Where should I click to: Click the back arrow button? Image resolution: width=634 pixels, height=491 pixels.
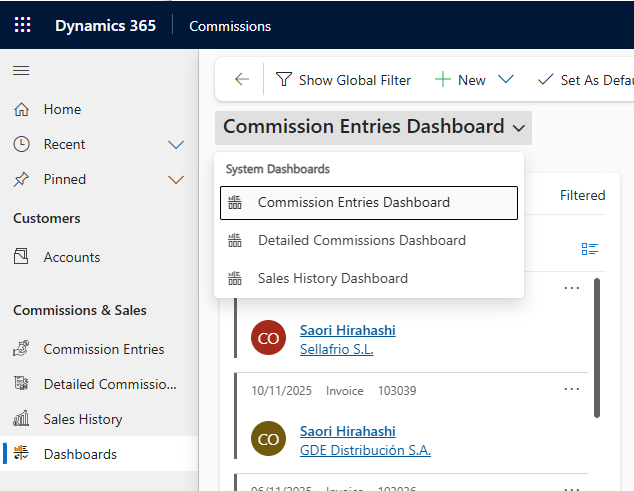(x=242, y=79)
